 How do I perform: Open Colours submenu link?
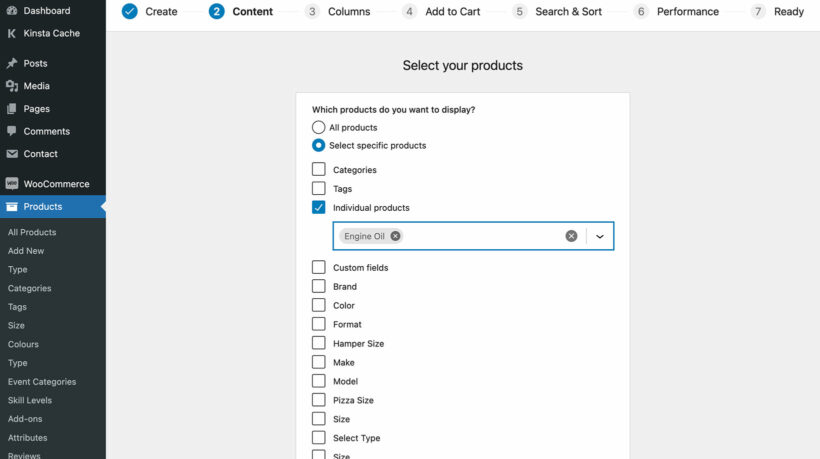click(23, 344)
